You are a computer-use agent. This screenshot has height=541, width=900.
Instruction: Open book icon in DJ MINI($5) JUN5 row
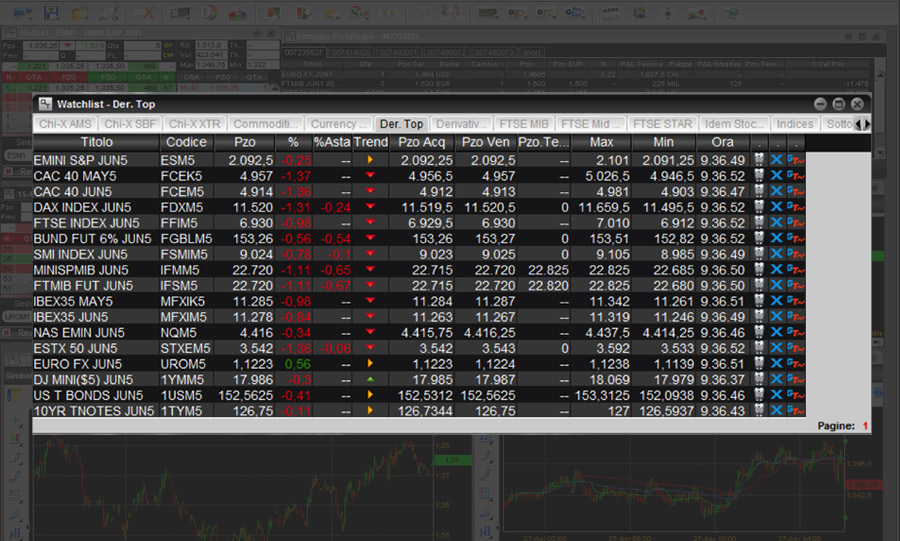(x=759, y=379)
